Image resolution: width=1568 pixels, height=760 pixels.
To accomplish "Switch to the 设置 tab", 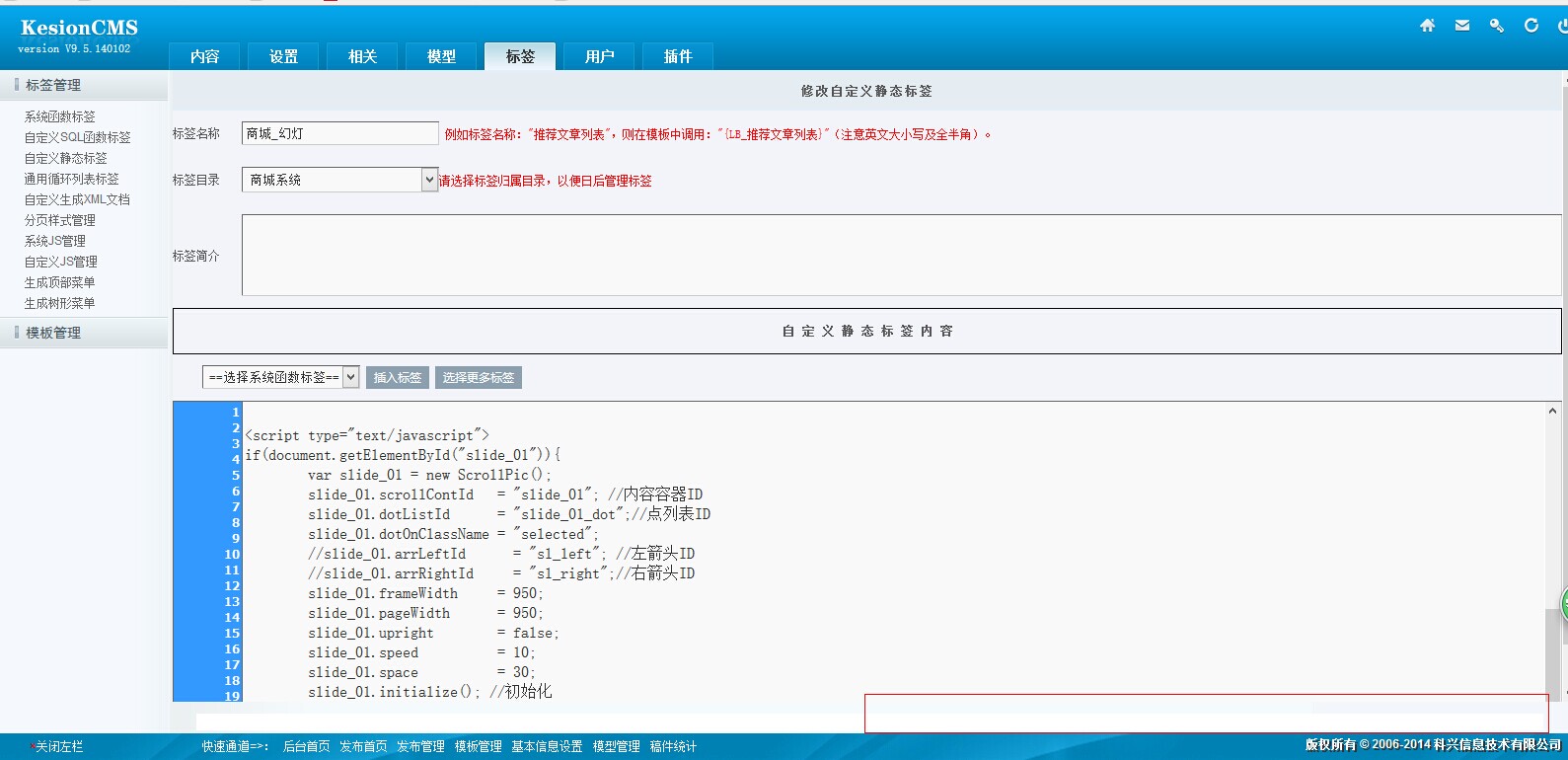I will (283, 56).
